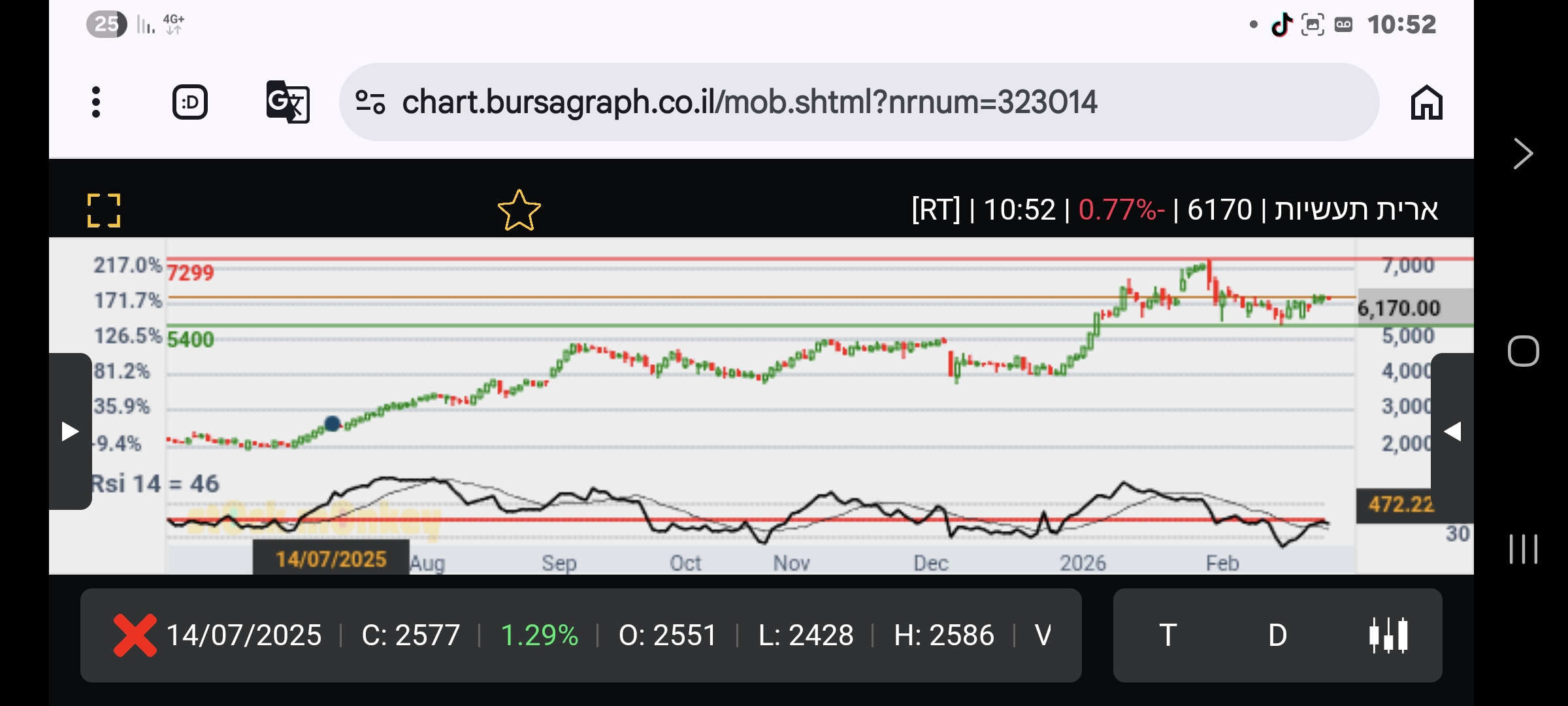Click the URL address bar
The image size is (1568, 706).
(749, 102)
